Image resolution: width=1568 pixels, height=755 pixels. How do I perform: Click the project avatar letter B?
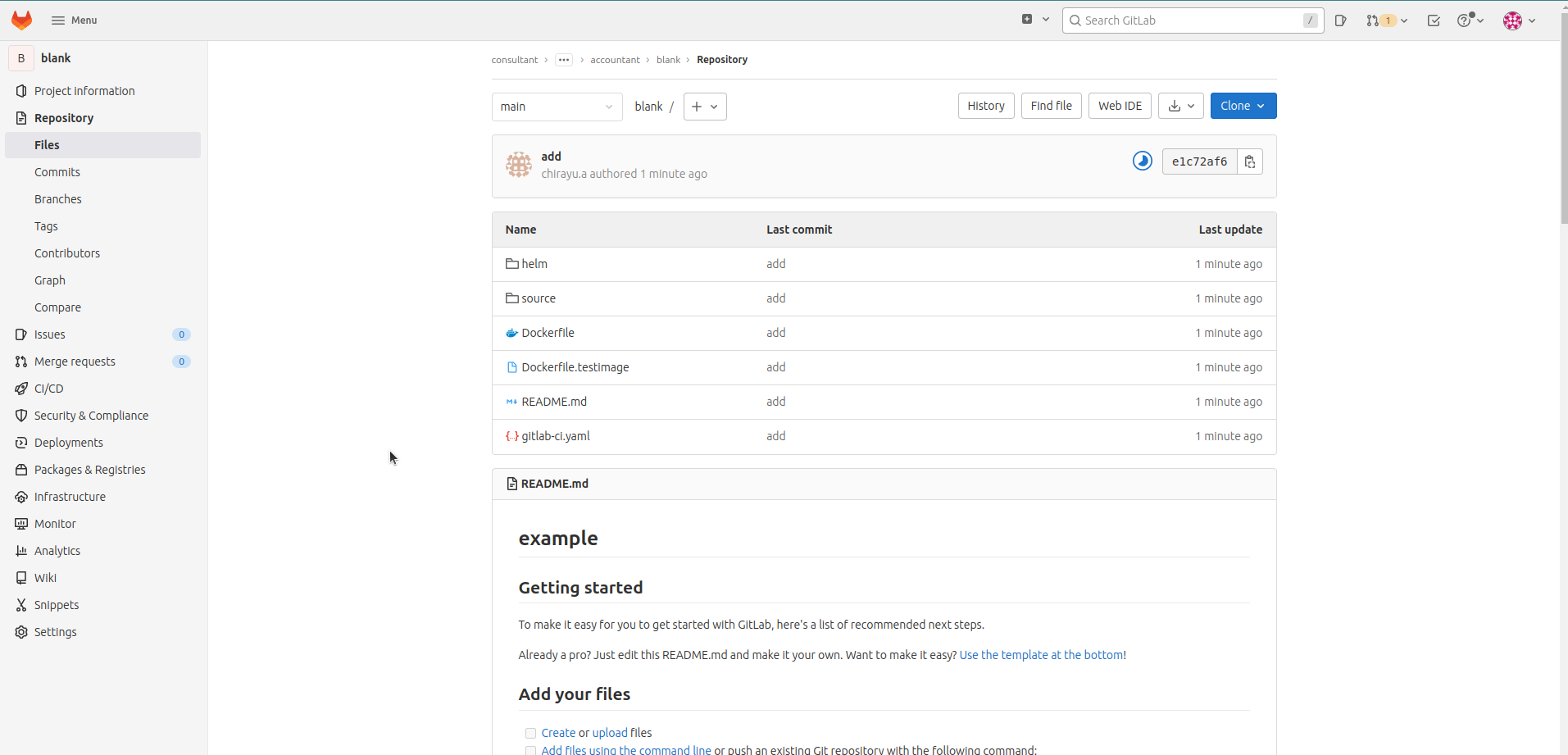[21, 58]
